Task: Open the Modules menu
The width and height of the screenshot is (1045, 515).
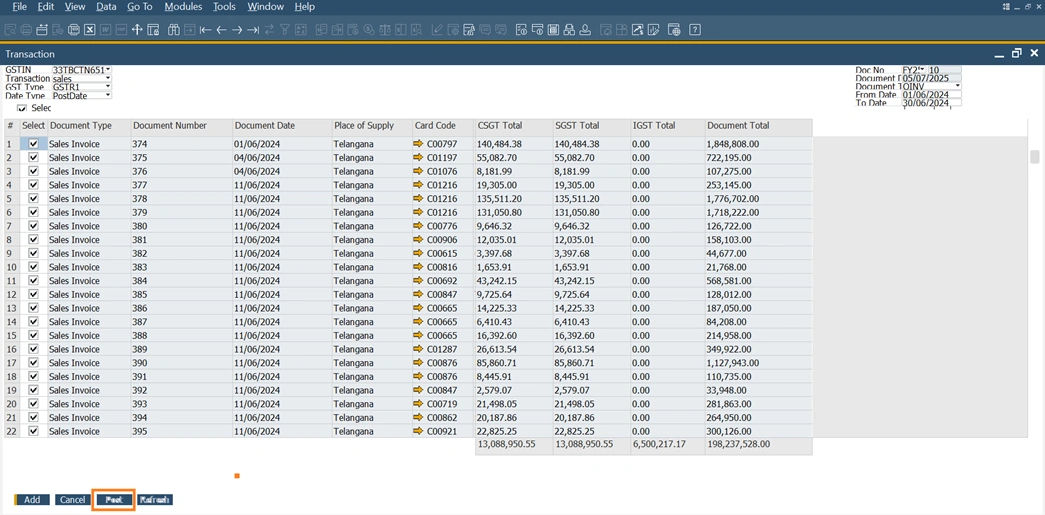Action: [x=183, y=7]
